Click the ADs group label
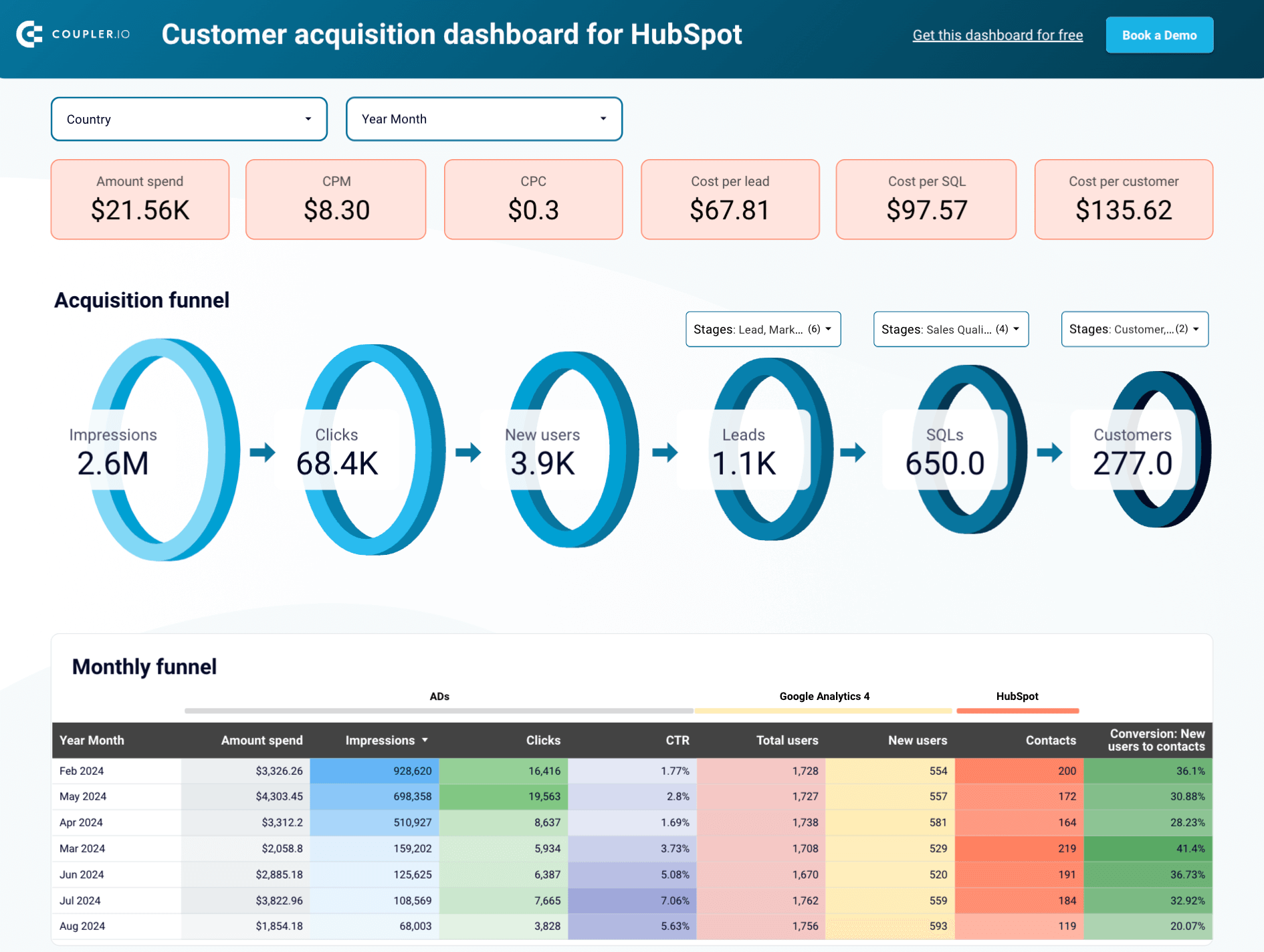Screen dimensions: 1264x952 [x=439, y=696]
